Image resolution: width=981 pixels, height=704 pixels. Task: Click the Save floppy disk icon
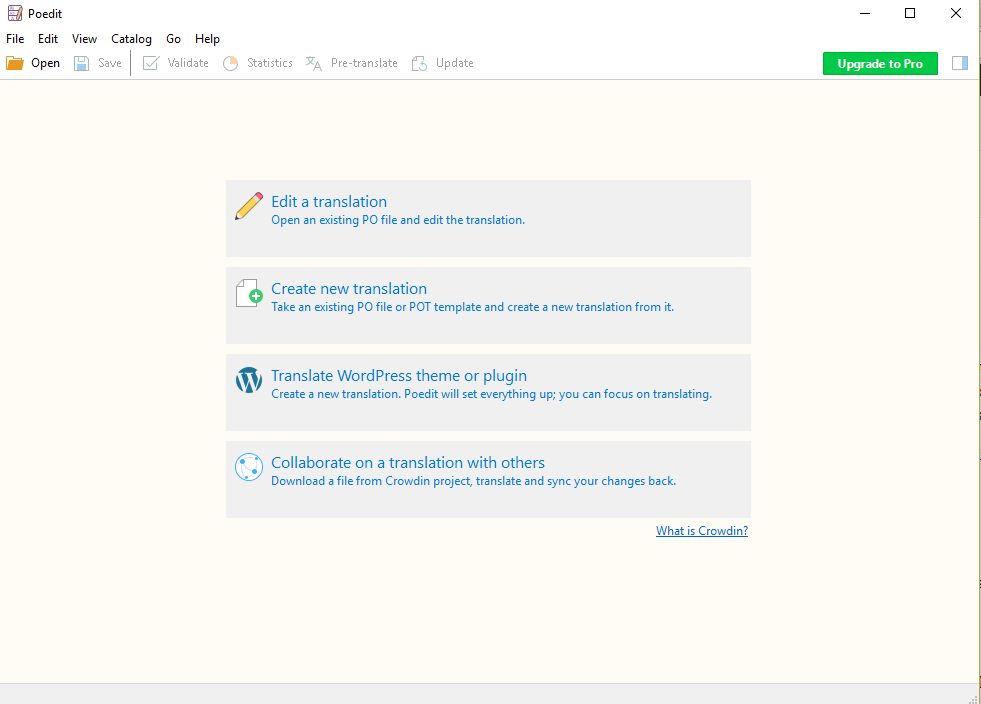click(82, 63)
